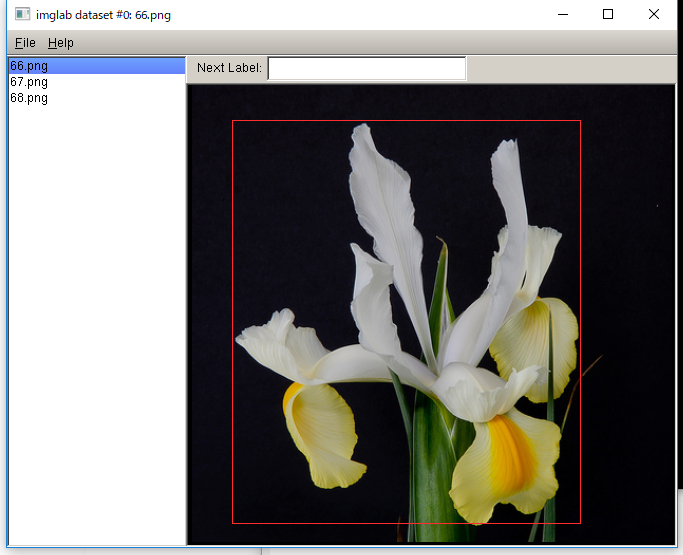Select 66.png in the file list
This screenshot has height=555, width=683.
pos(97,66)
